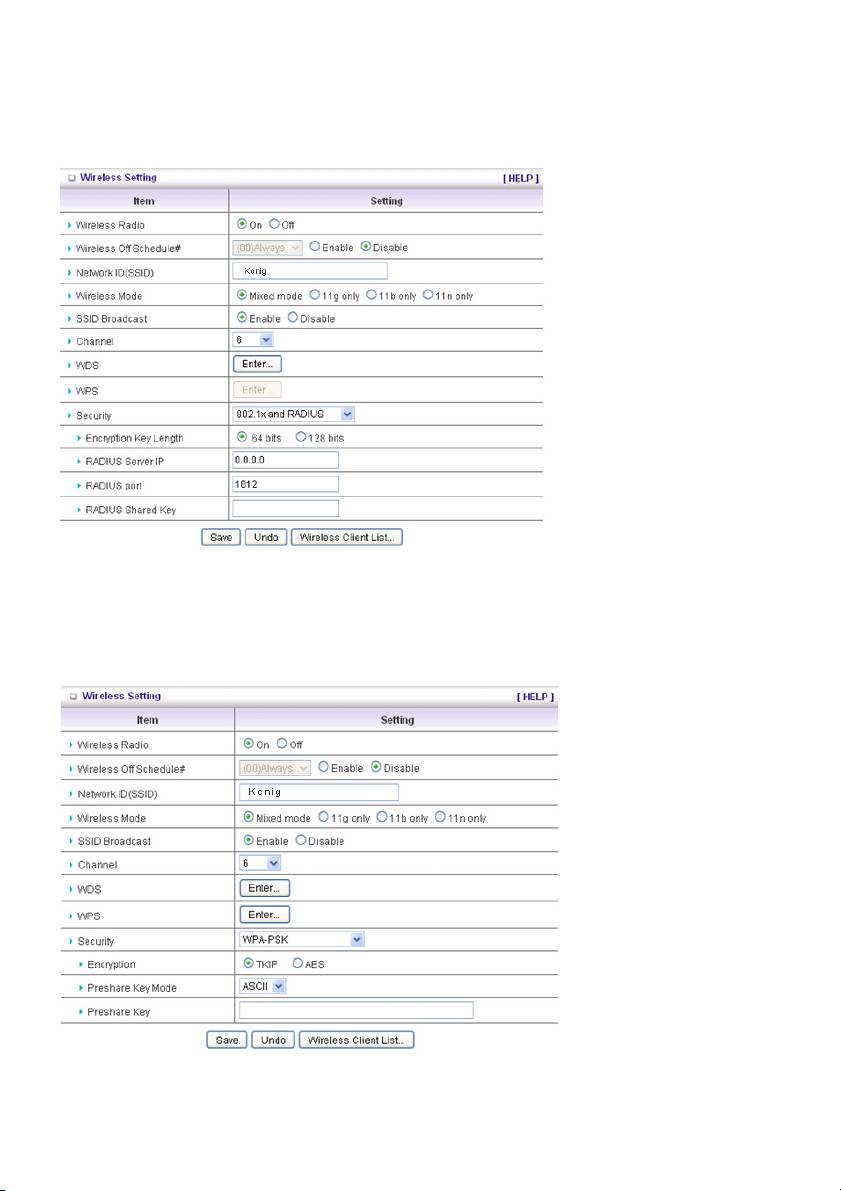Click the RADIUS Server IP field
The height and width of the screenshot is (1191, 841).
pos(285,460)
